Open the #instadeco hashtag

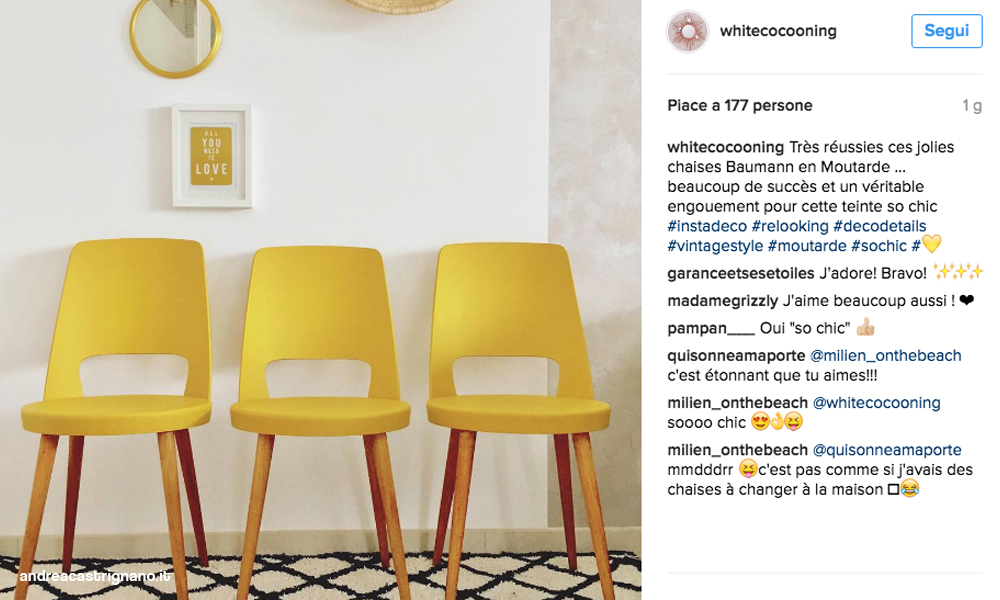pos(707,226)
